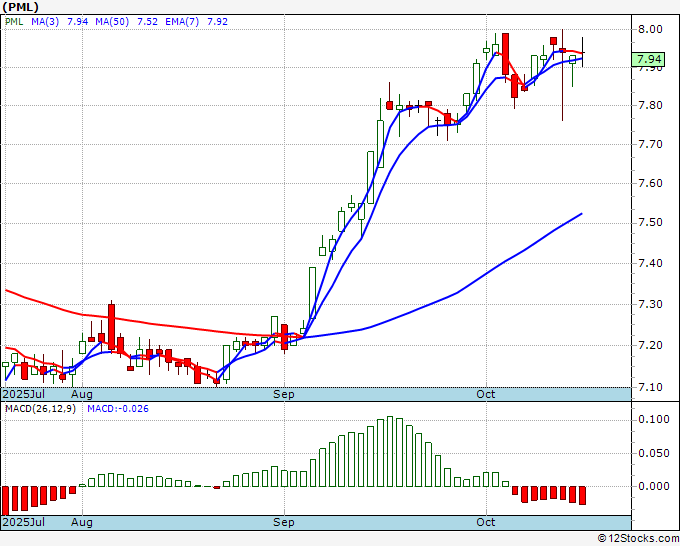Click the 8.00 price axis label
Image resolution: width=680 pixels, height=546 pixels.
(650, 29)
